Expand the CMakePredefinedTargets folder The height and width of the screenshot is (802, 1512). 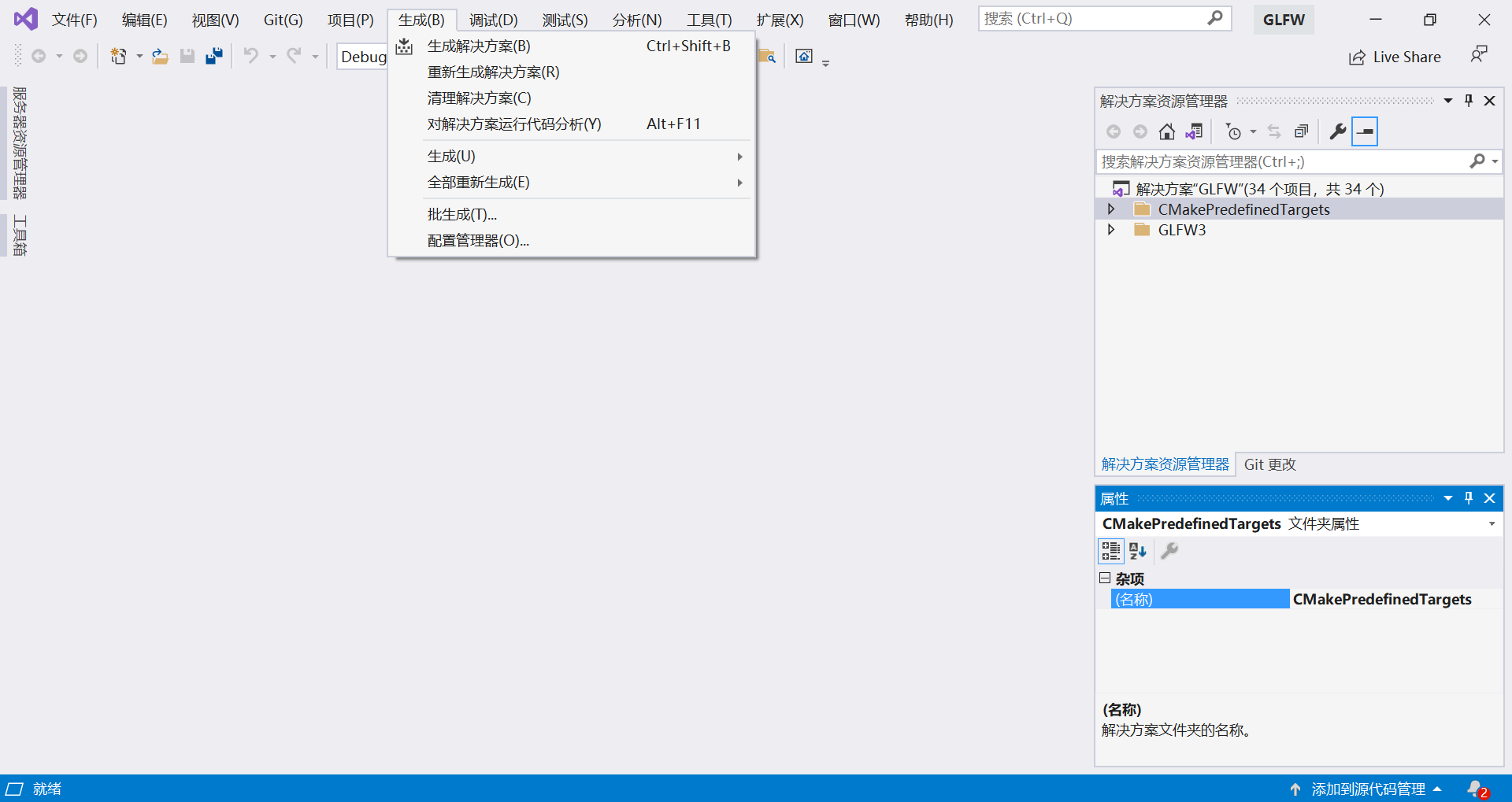pos(1111,209)
